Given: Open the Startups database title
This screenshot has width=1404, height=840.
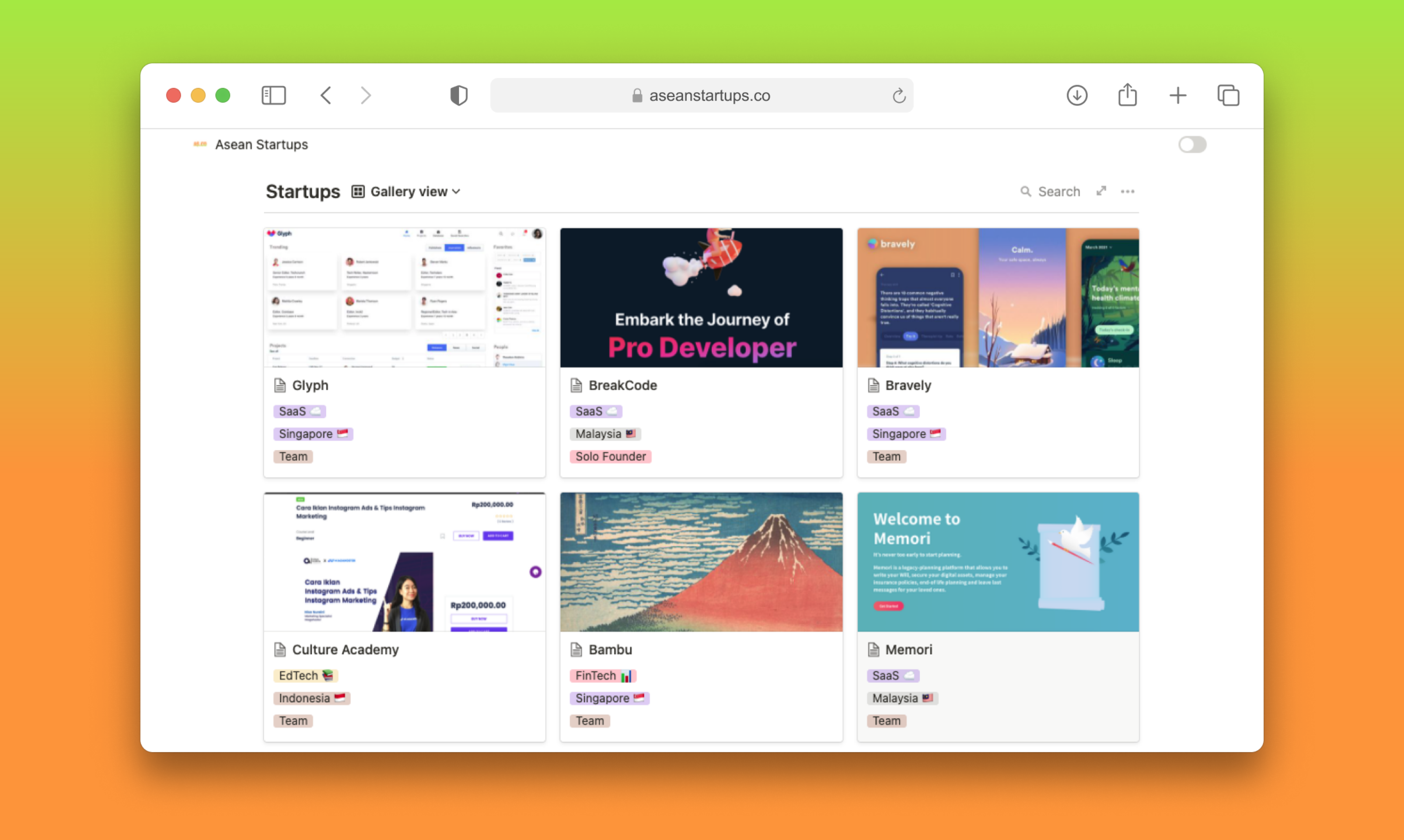Looking at the screenshot, I should tap(303, 191).
